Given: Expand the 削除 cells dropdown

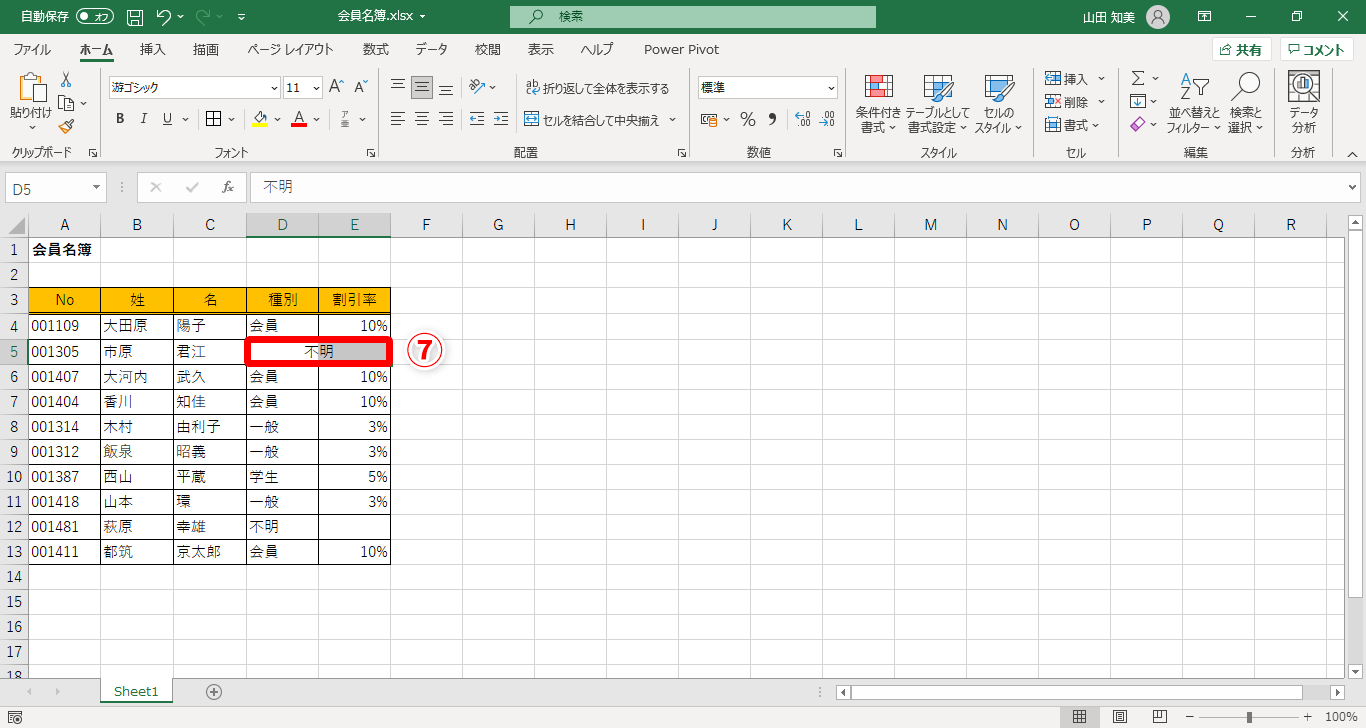Looking at the screenshot, I should 1101,101.
